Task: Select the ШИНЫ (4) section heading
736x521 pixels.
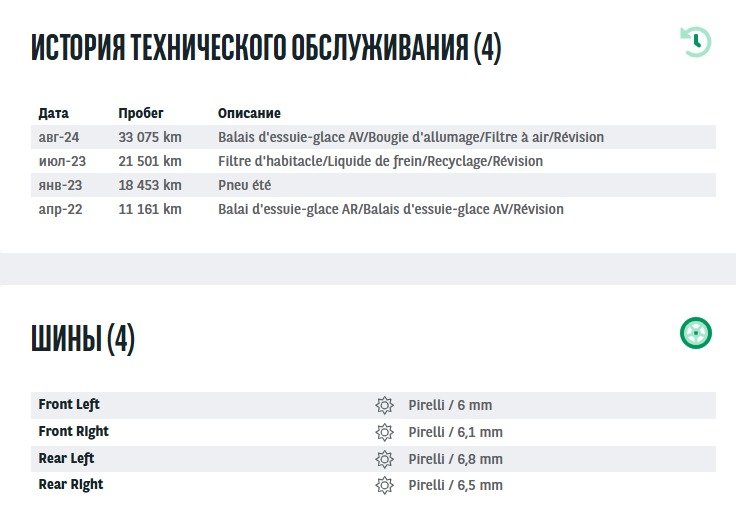Action: 83,339
